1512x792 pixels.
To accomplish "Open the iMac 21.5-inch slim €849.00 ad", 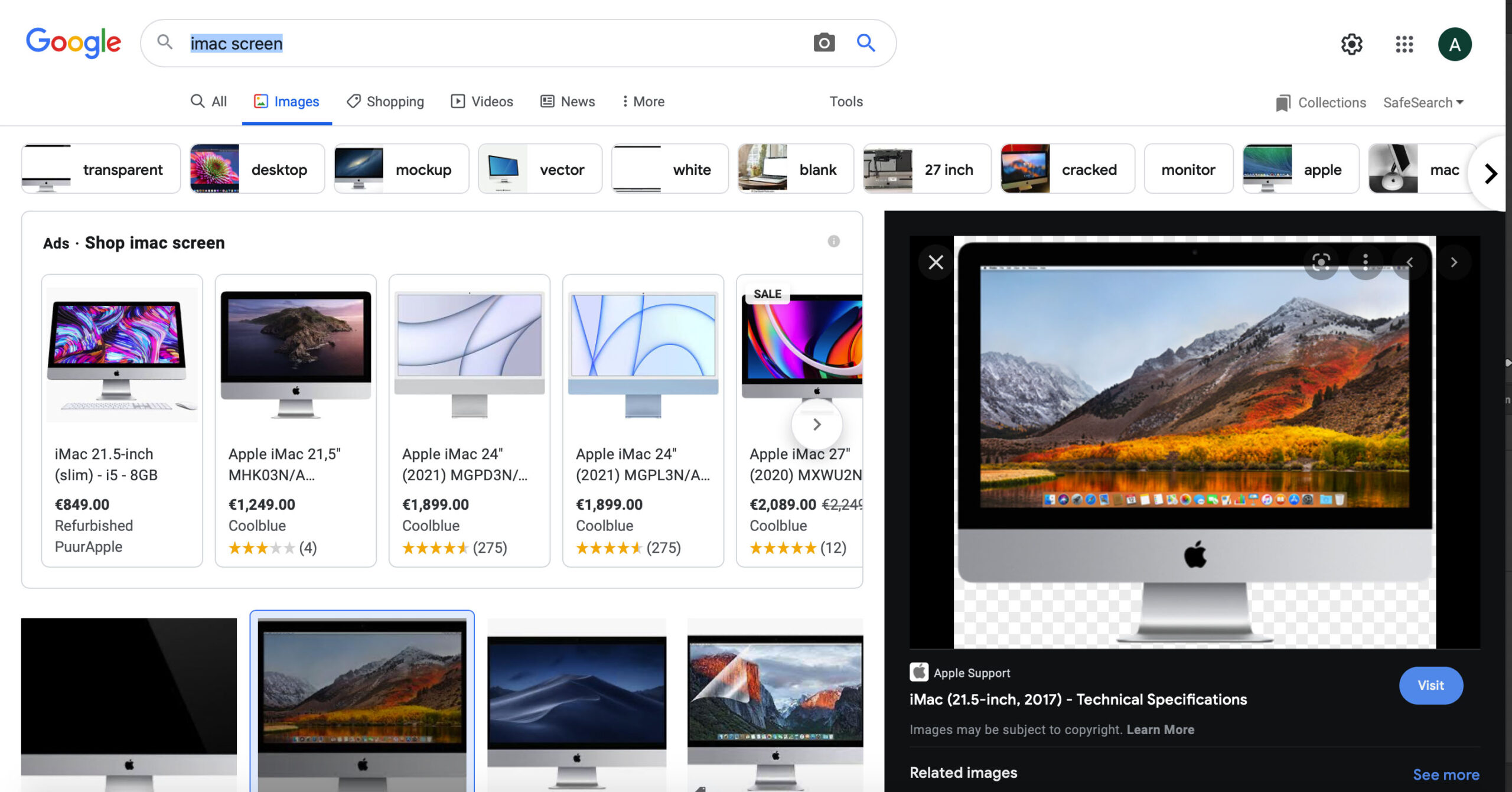I will tap(122, 421).
